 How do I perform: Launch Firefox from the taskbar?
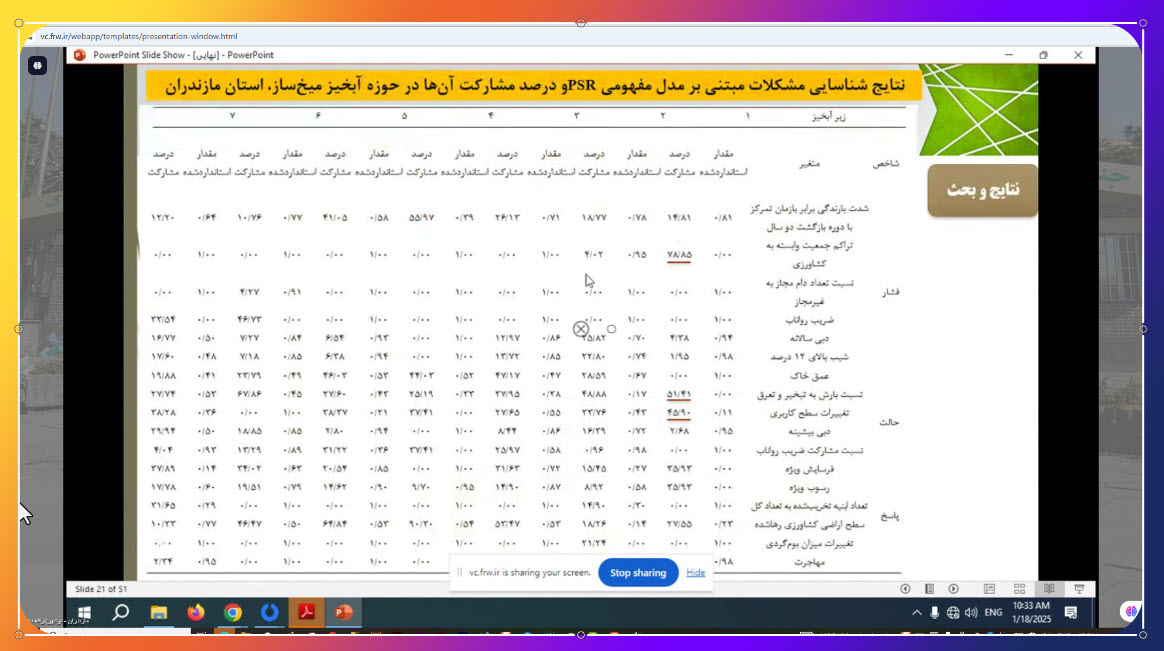(195, 612)
